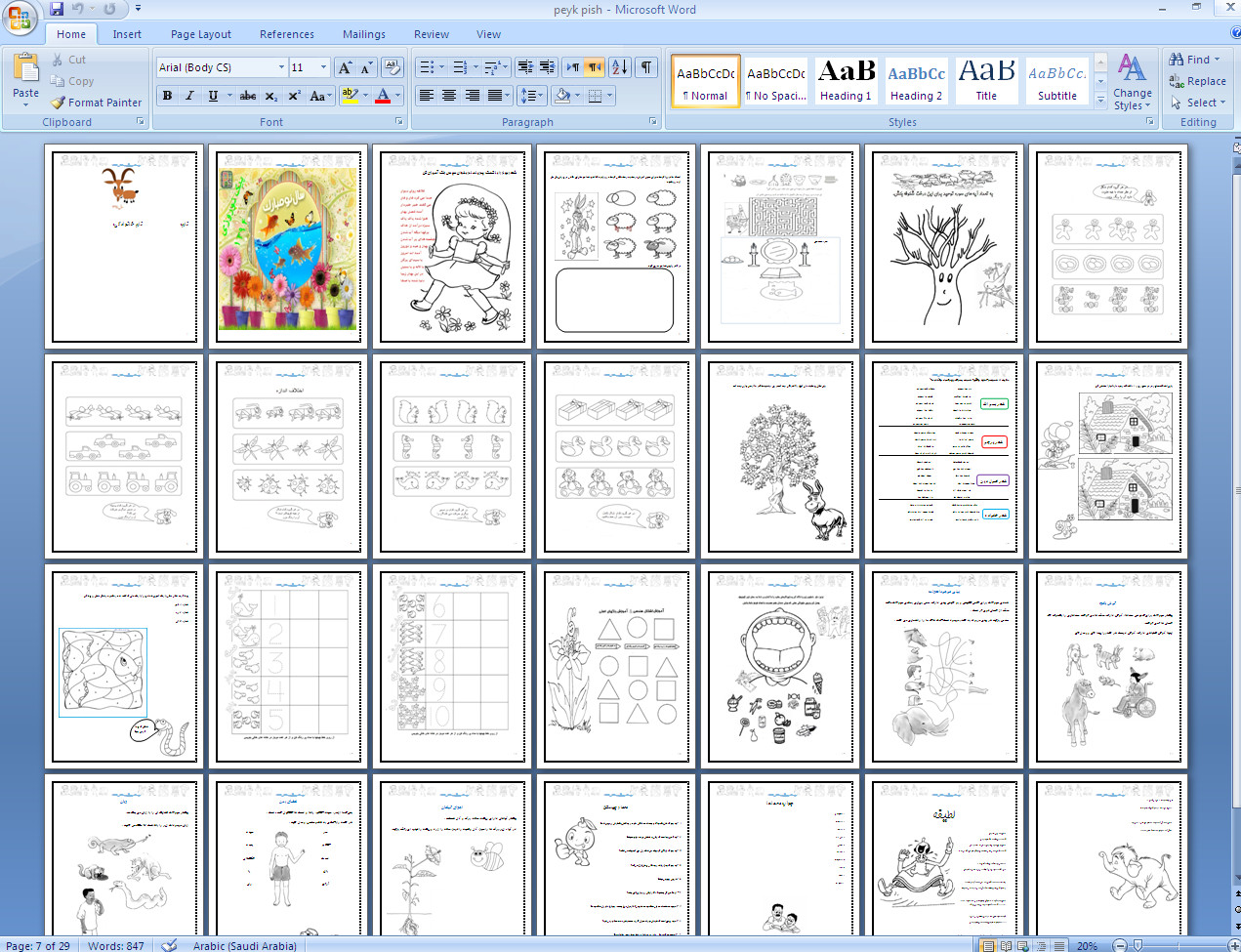Apply the Heading 1 style

(846, 80)
